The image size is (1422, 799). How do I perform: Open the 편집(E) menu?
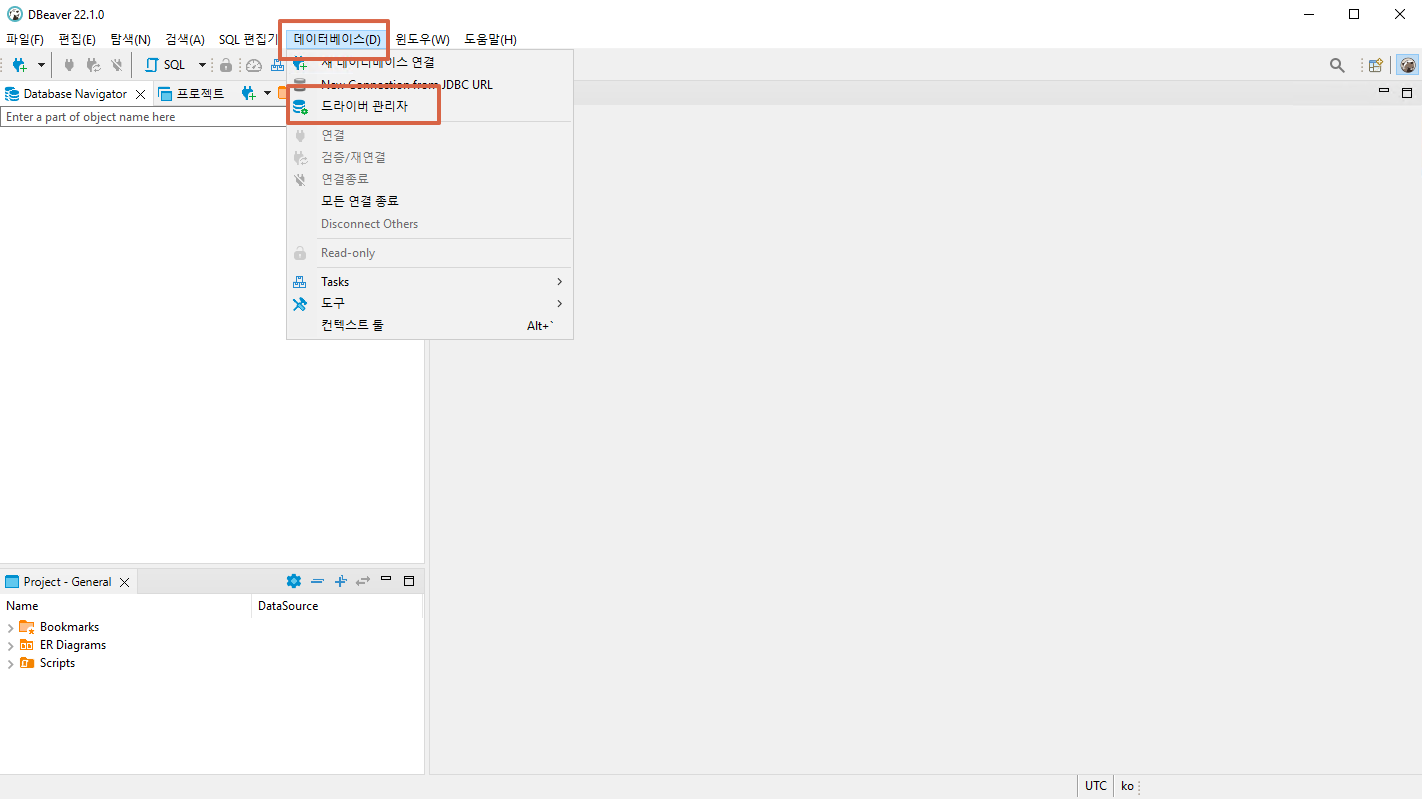77,39
